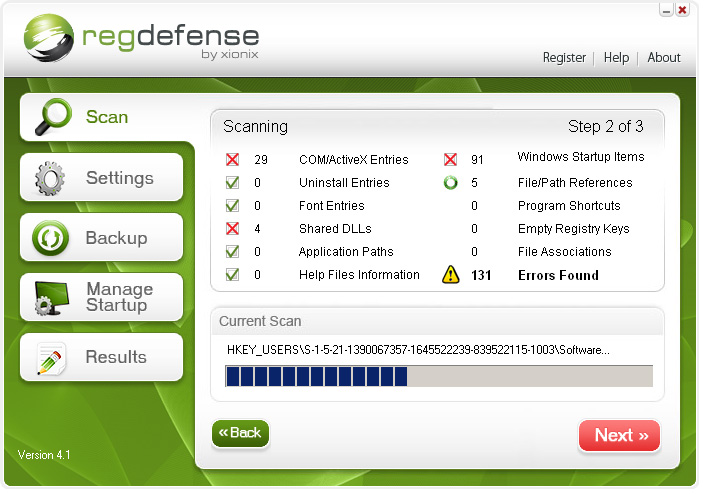Click the Scanning heading

point(255,127)
